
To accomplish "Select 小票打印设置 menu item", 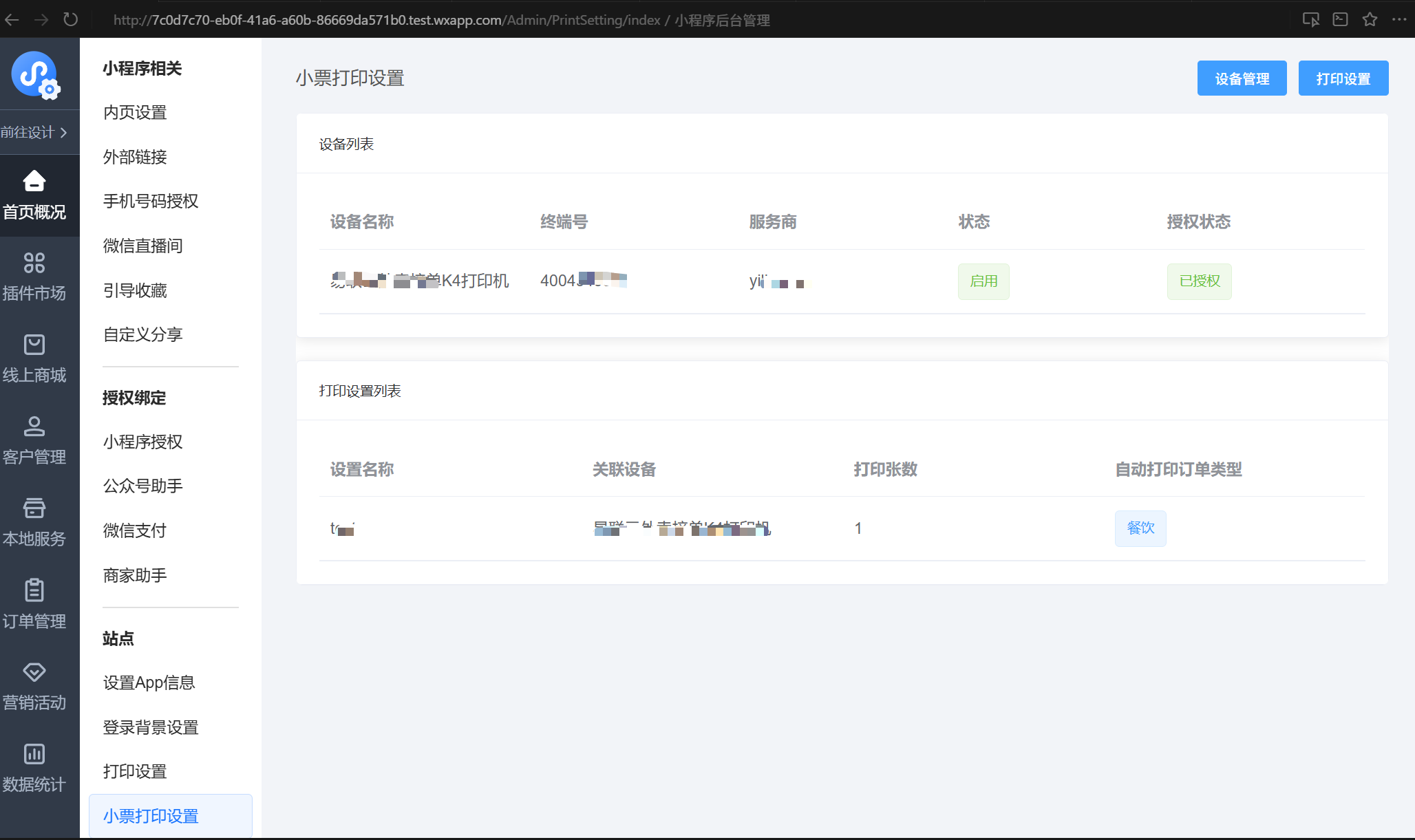I will (x=151, y=816).
